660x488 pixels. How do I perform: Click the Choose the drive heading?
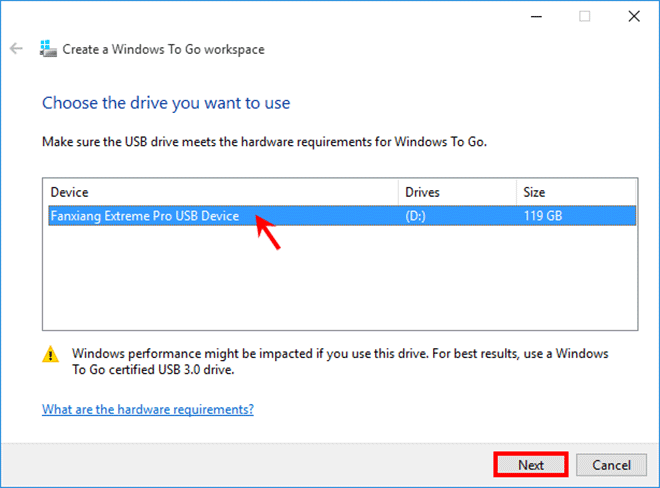(166, 103)
